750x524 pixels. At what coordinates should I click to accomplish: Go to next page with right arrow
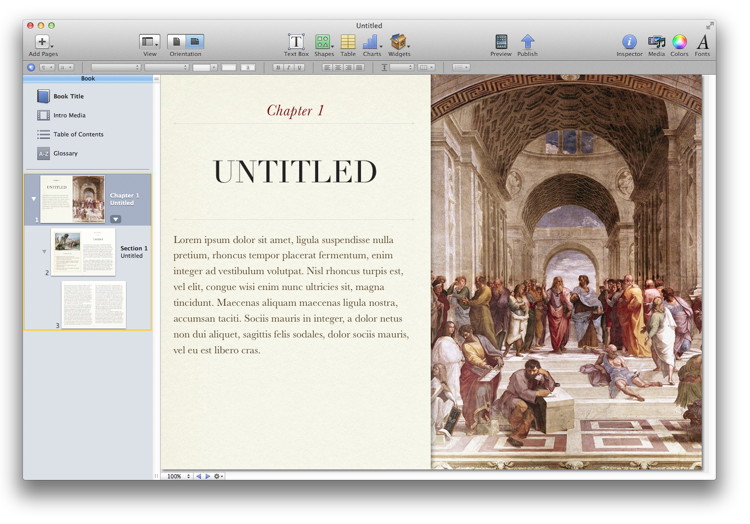pyautogui.click(x=208, y=476)
